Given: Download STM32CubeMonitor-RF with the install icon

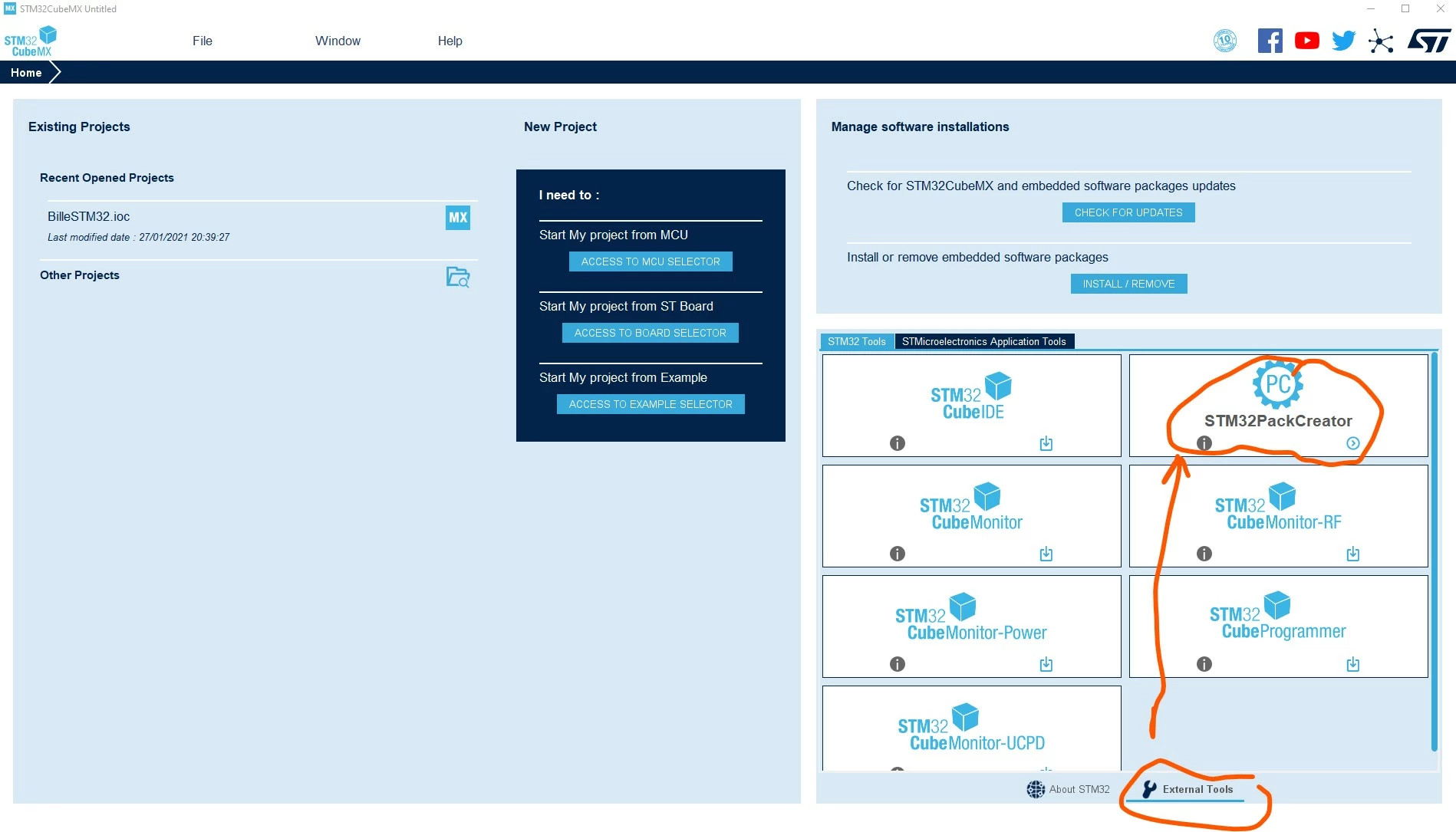Looking at the screenshot, I should click(x=1353, y=554).
